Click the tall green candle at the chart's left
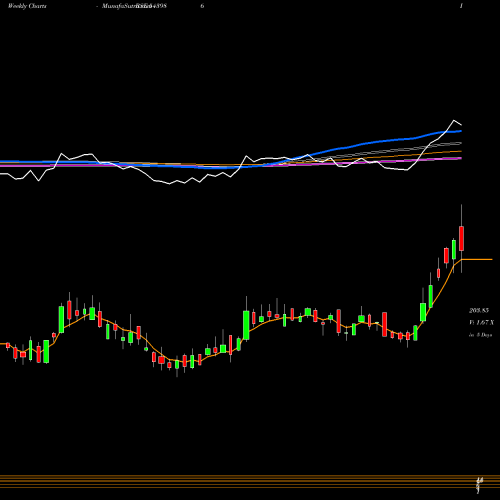This screenshot has height=500, width=500. (61, 319)
